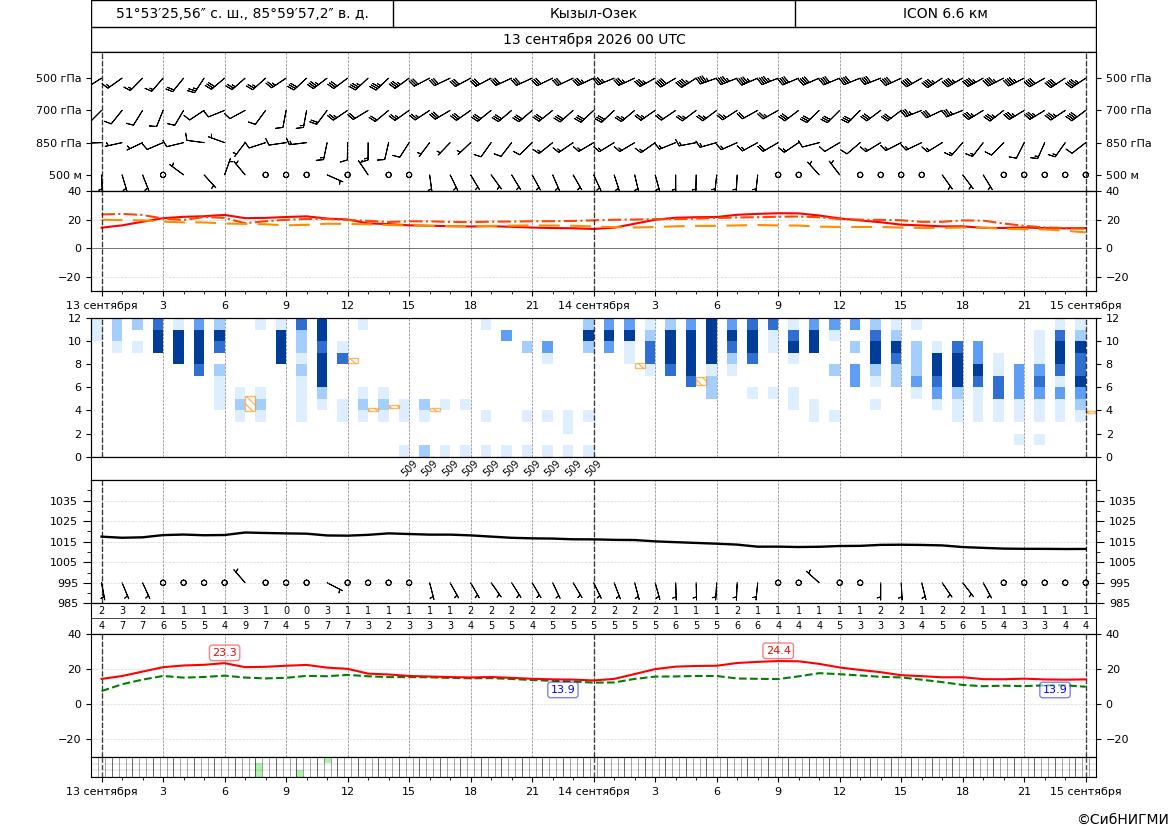Select blue 13.9 minimum label near 15 сентября
1169x827 pixels.
(1054, 690)
